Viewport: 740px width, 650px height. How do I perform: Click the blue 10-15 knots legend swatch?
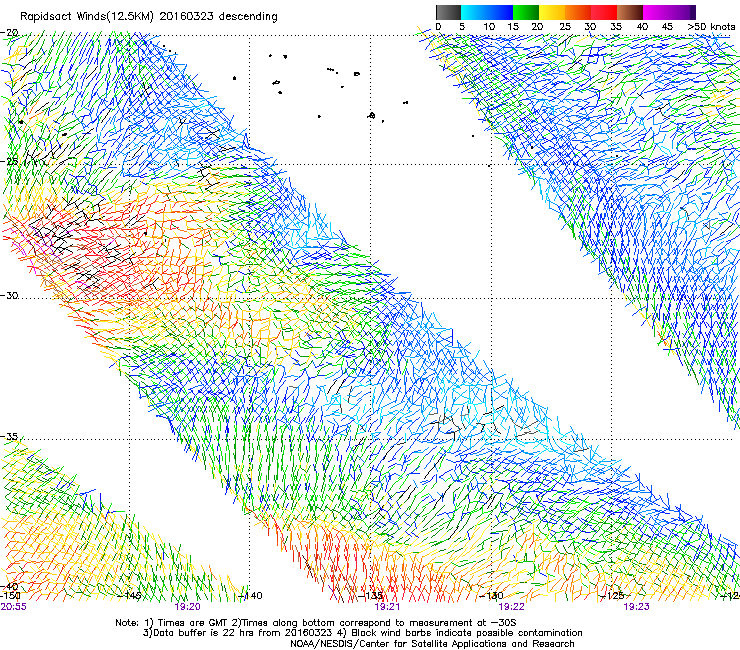pos(500,12)
